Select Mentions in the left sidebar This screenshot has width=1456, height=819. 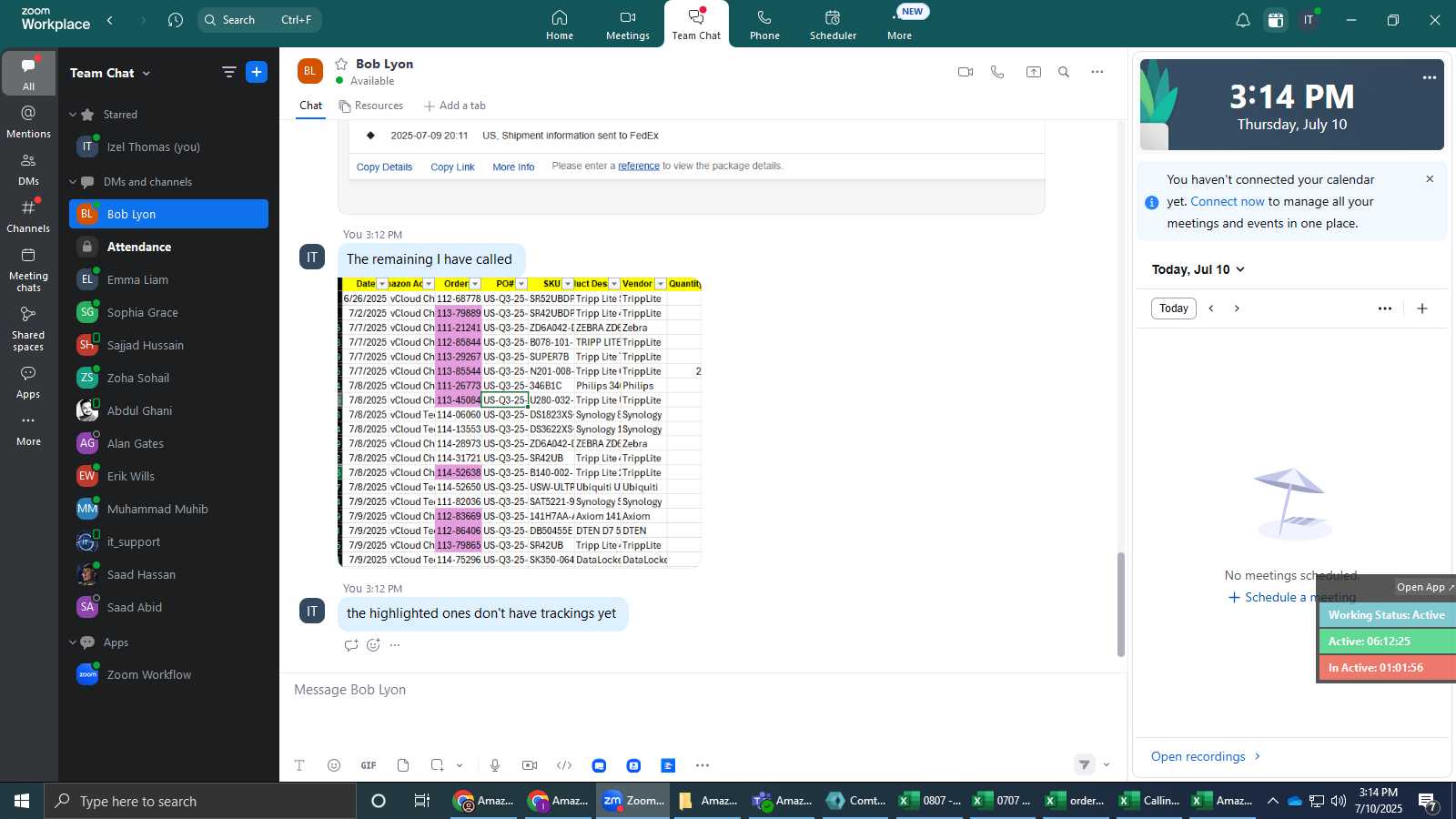pos(29,122)
